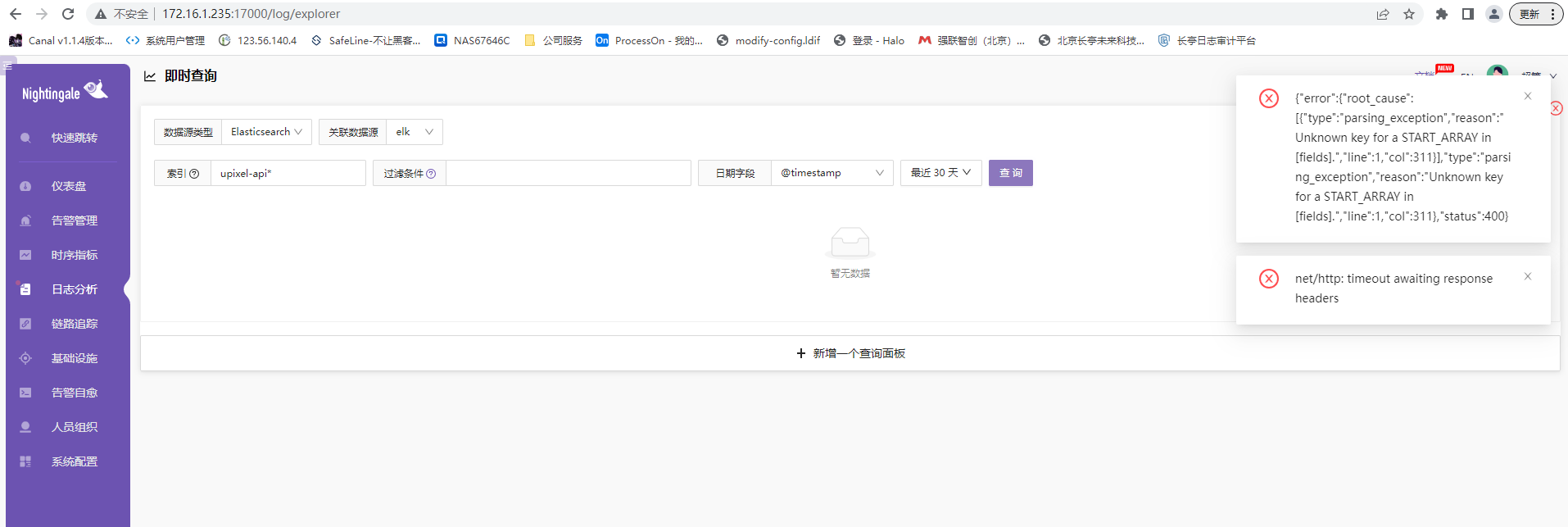Click the Nightingale logo
This screenshot has width=1568, height=527.
pyautogui.click(x=65, y=92)
